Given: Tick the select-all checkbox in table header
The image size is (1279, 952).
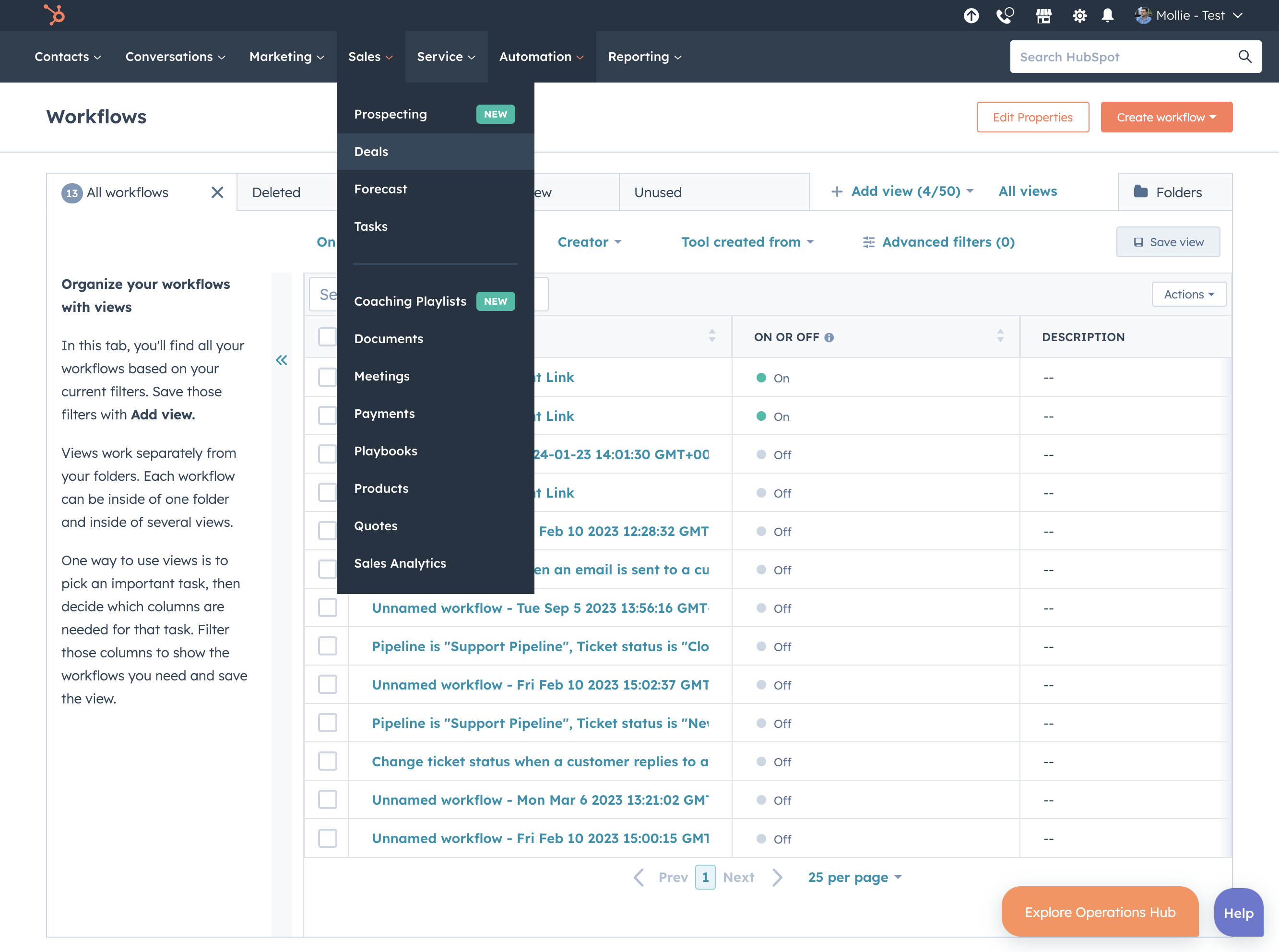Looking at the screenshot, I should tap(327, 336).
